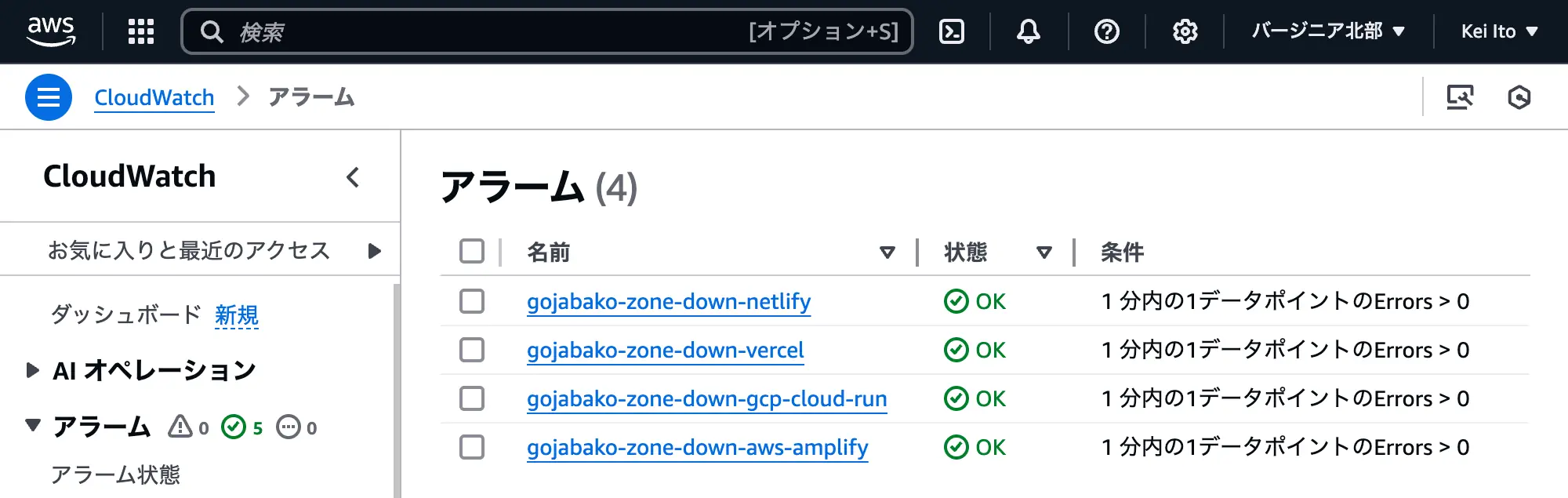Click the 新規 link next to ダッシュボード
Viewport: 1568px width, 498px height.
237,314
